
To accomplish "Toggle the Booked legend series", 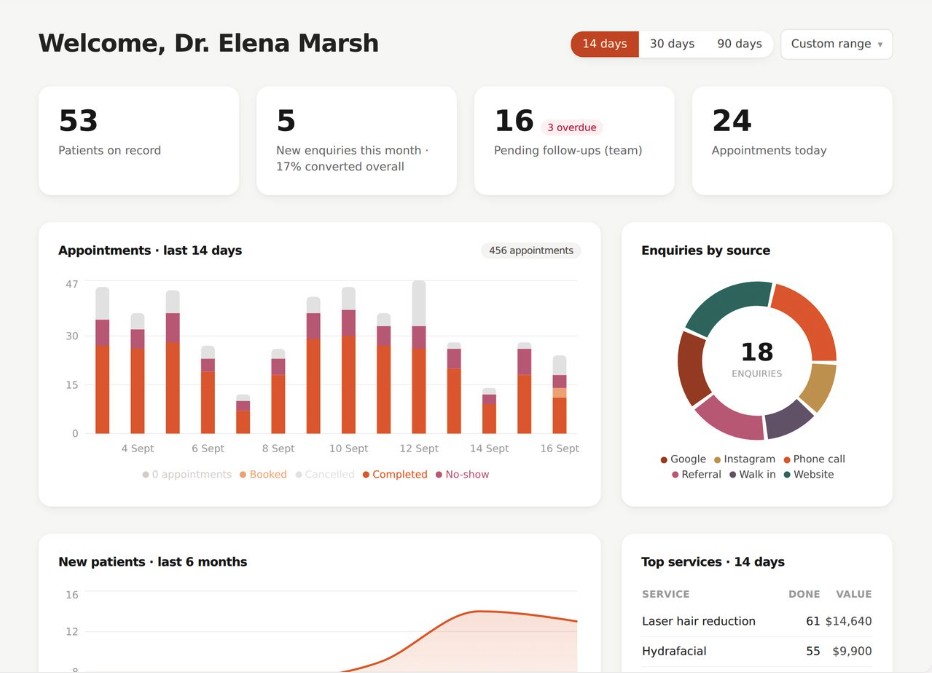I will [263, 474].
